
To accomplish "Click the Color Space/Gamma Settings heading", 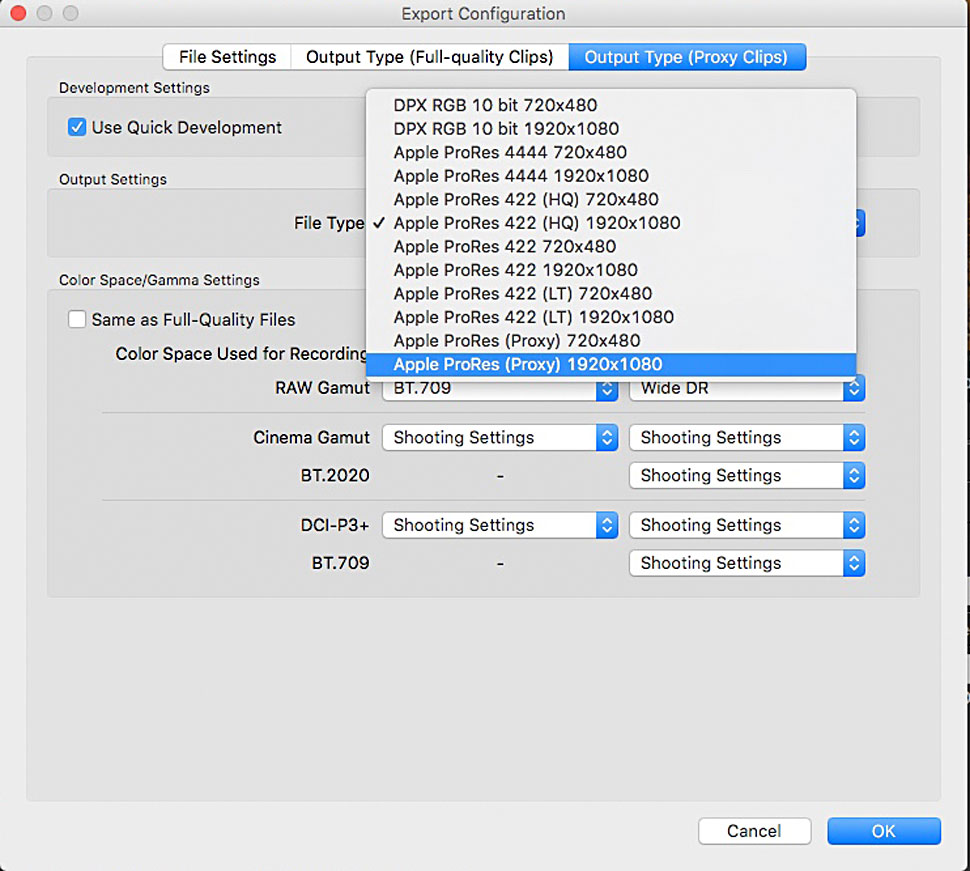I will click(159, 280).
